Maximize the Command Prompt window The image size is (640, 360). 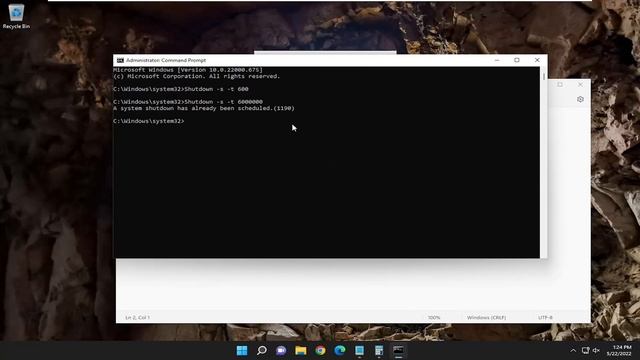click(517, 60)
